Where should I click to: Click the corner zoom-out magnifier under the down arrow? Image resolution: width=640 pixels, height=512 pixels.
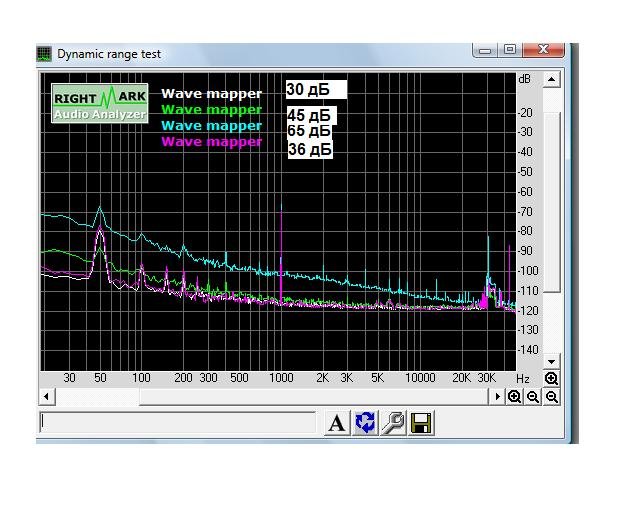pyautogui.click(x=551, y=396)
